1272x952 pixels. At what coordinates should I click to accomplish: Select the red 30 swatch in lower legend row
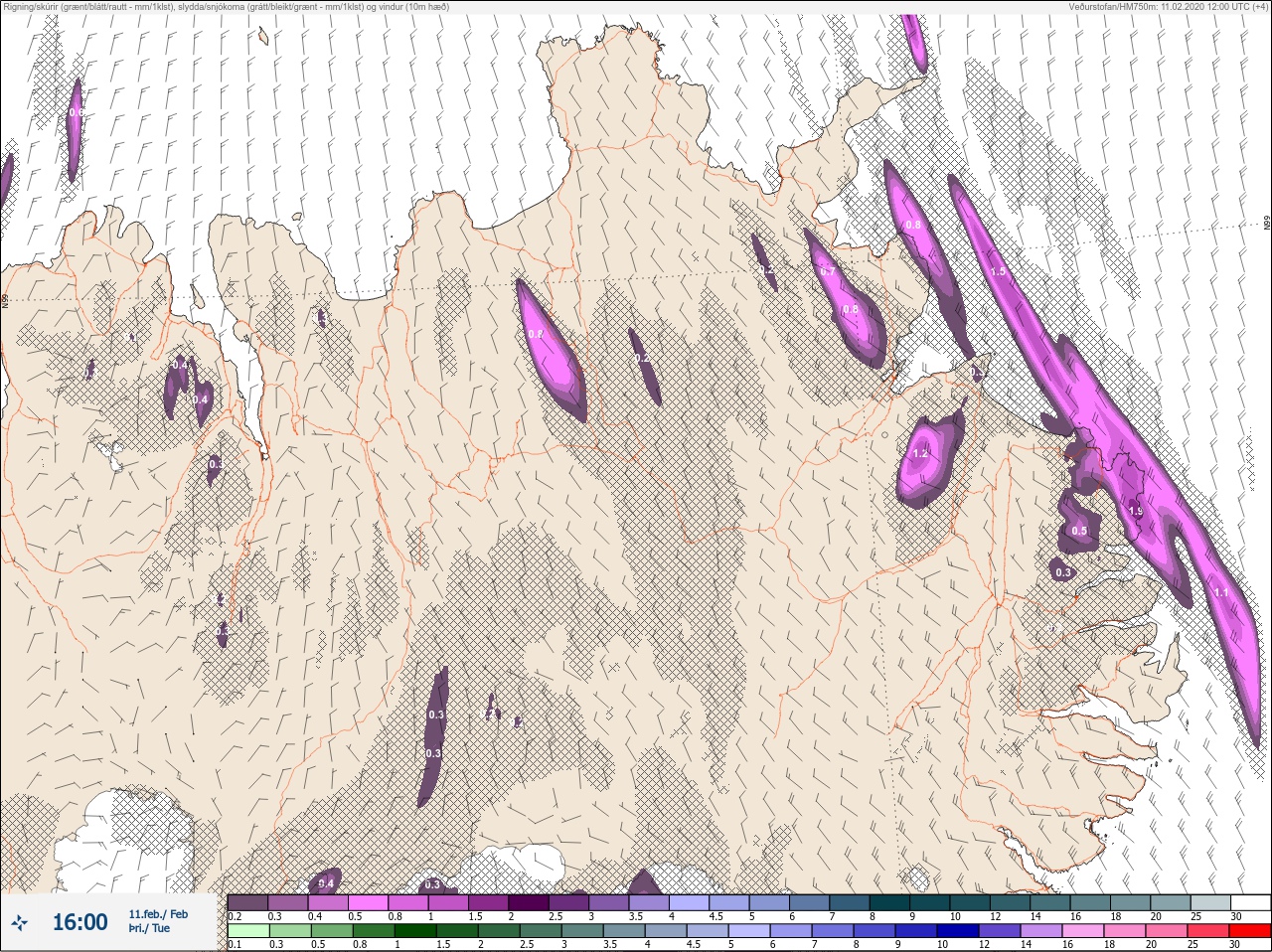coord(1250,931)
